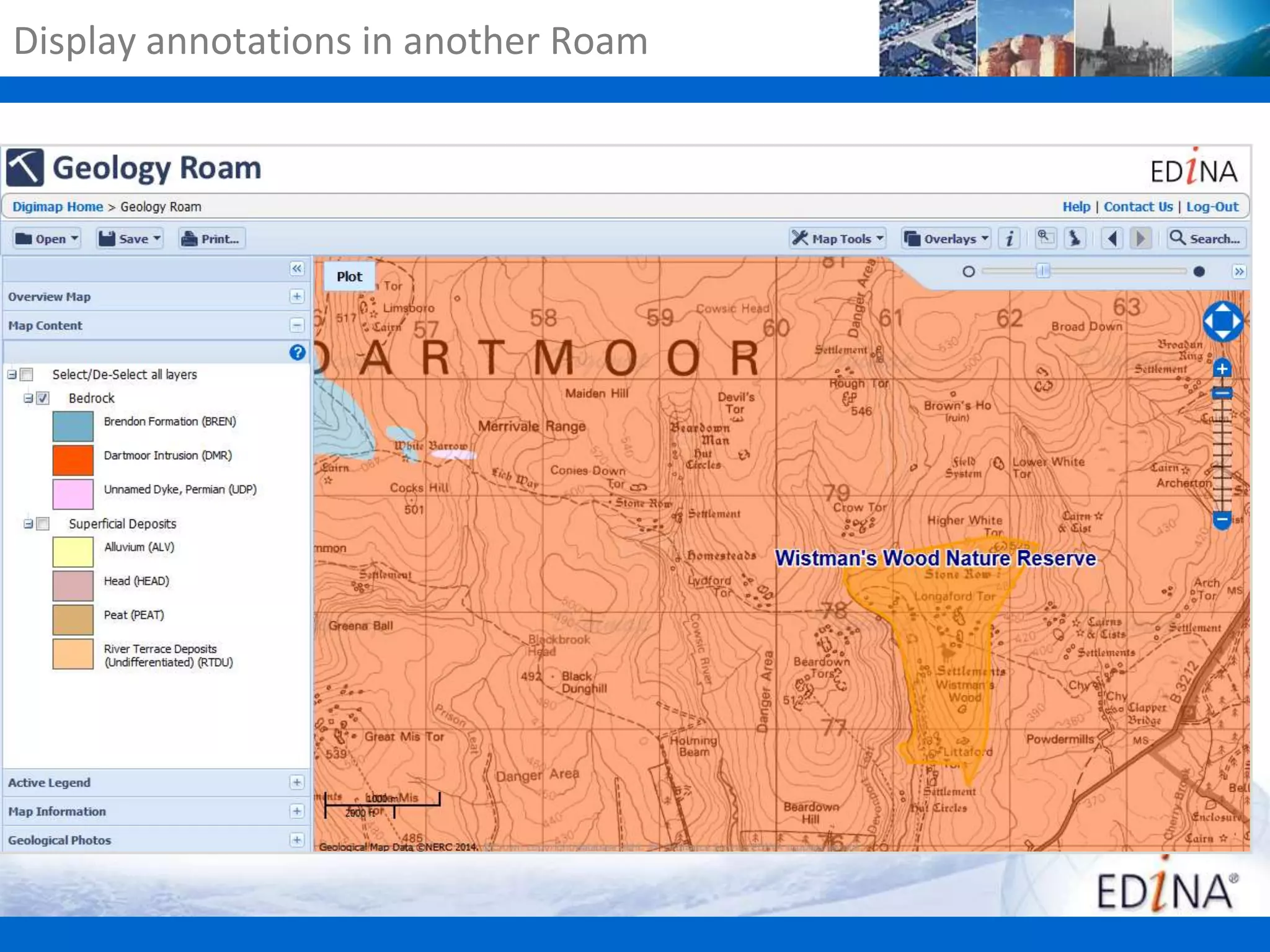Click the Head (HEAD) swatch
1270x952 pixels.
(73, 586)
